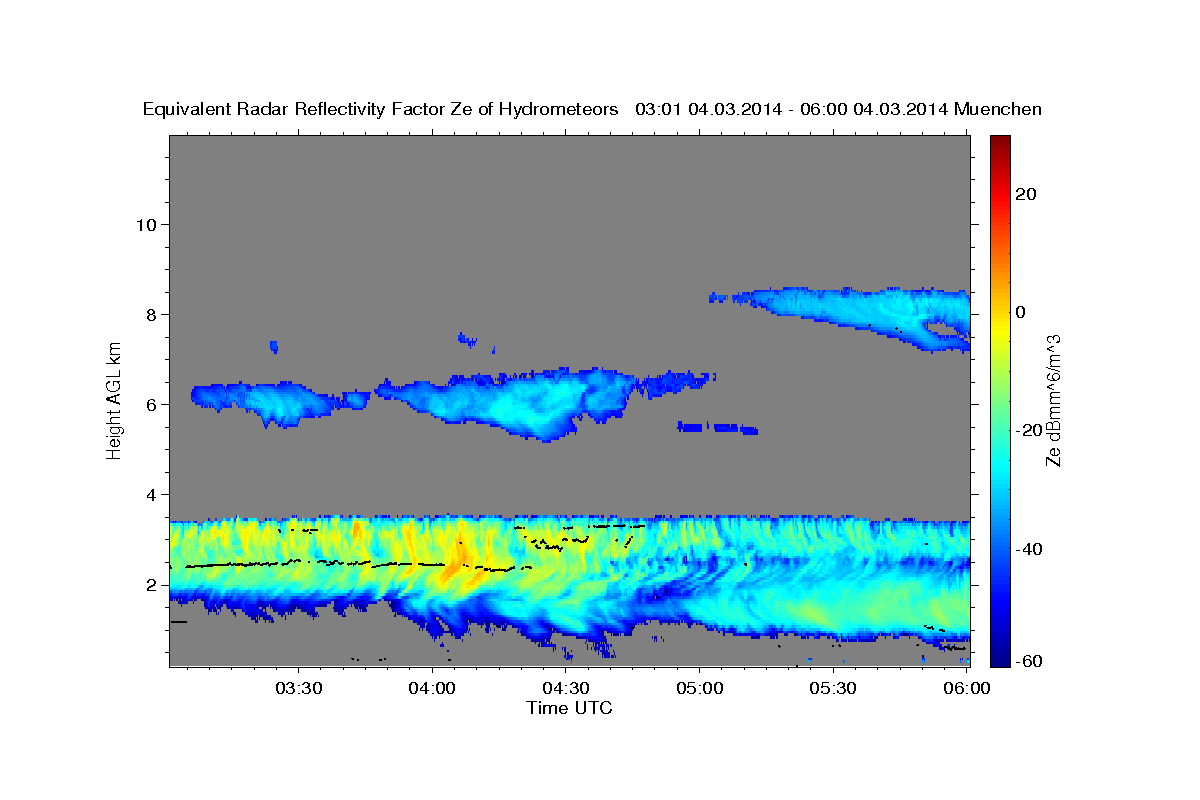Click the 'Ze dBmm^6/m^3' colorbar label

click(1053, 400)
